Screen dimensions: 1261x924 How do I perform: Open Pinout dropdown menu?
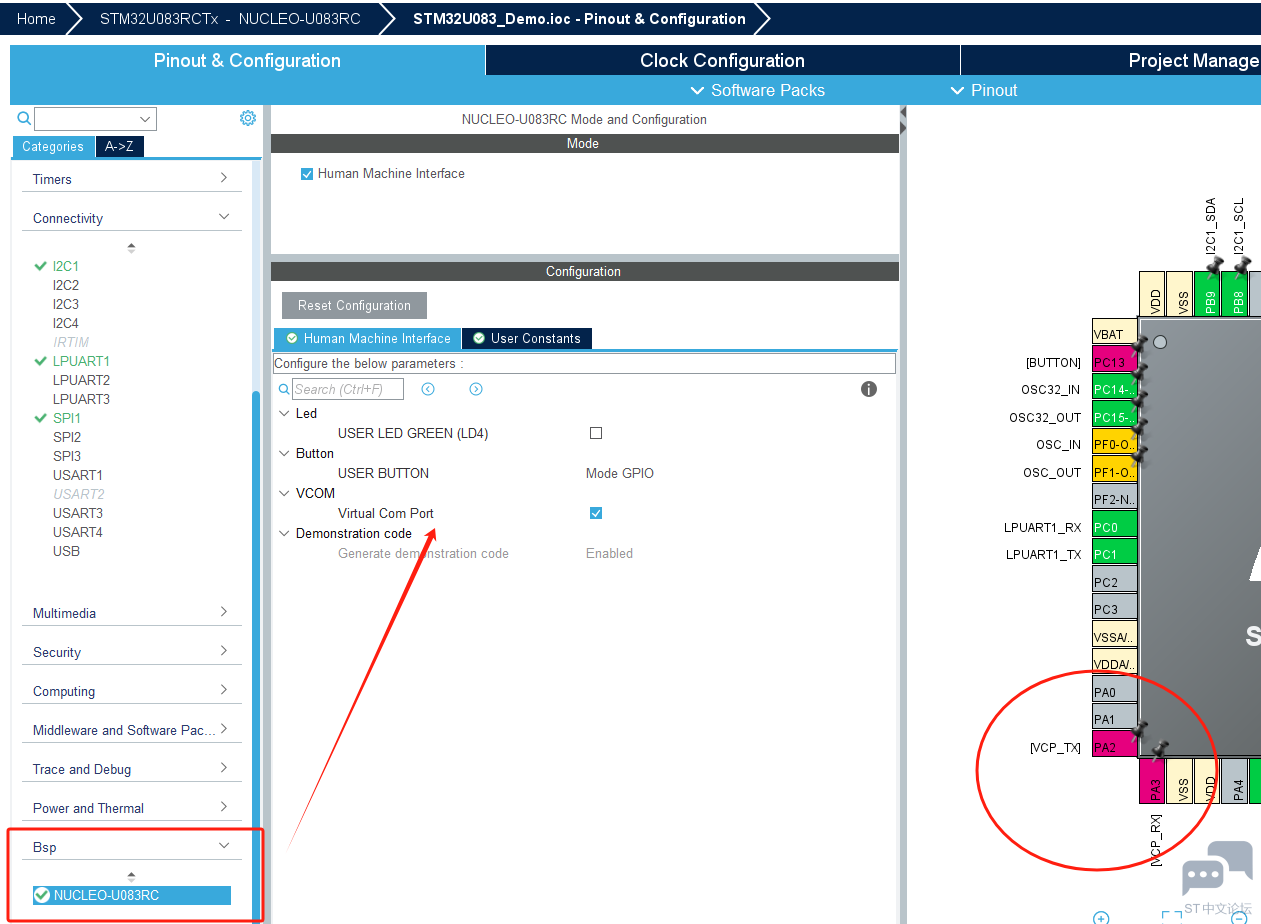point(983,90)
